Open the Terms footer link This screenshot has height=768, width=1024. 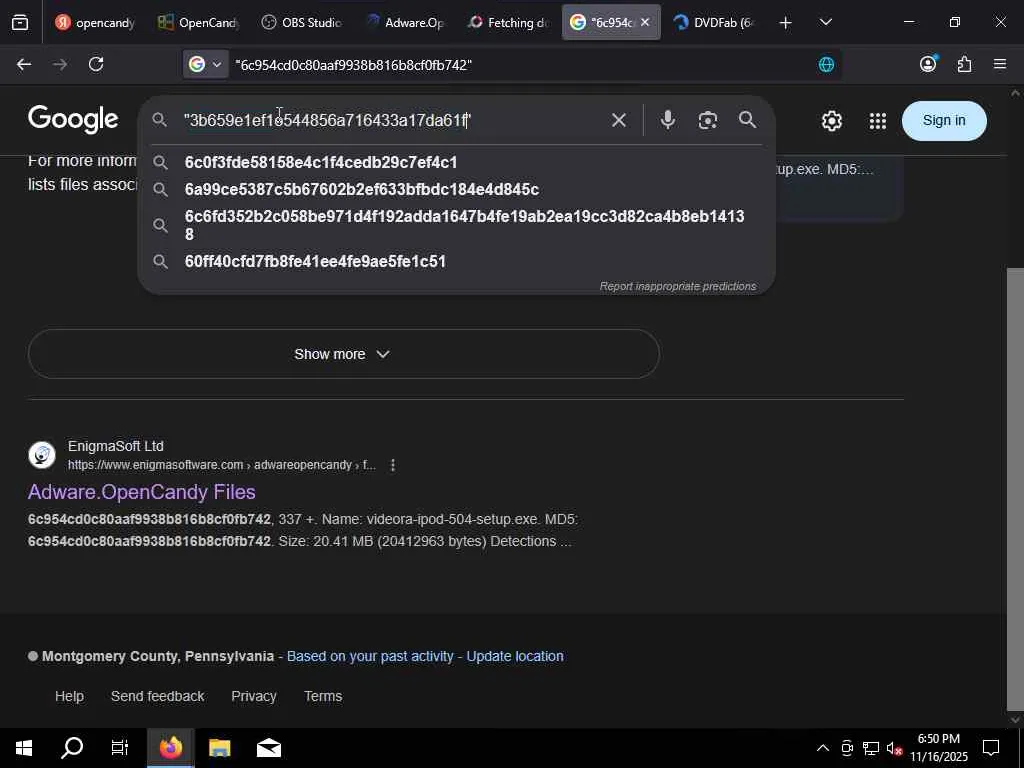(323, 696)
